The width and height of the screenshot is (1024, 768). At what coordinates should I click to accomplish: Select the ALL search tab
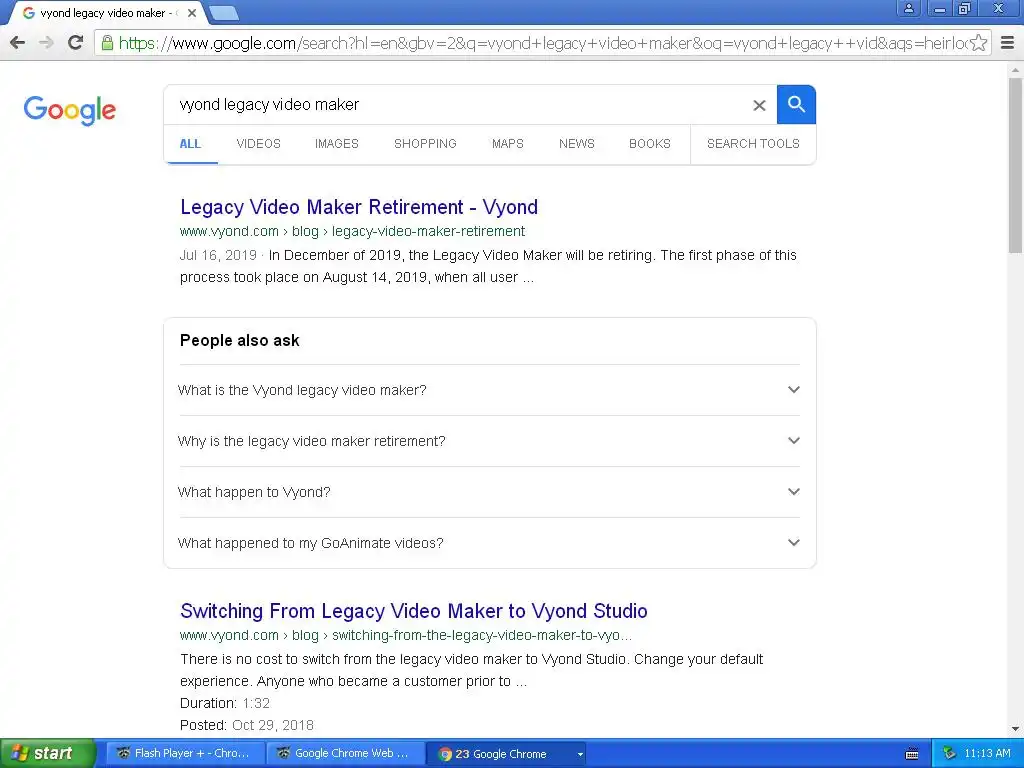coord(190,144)
